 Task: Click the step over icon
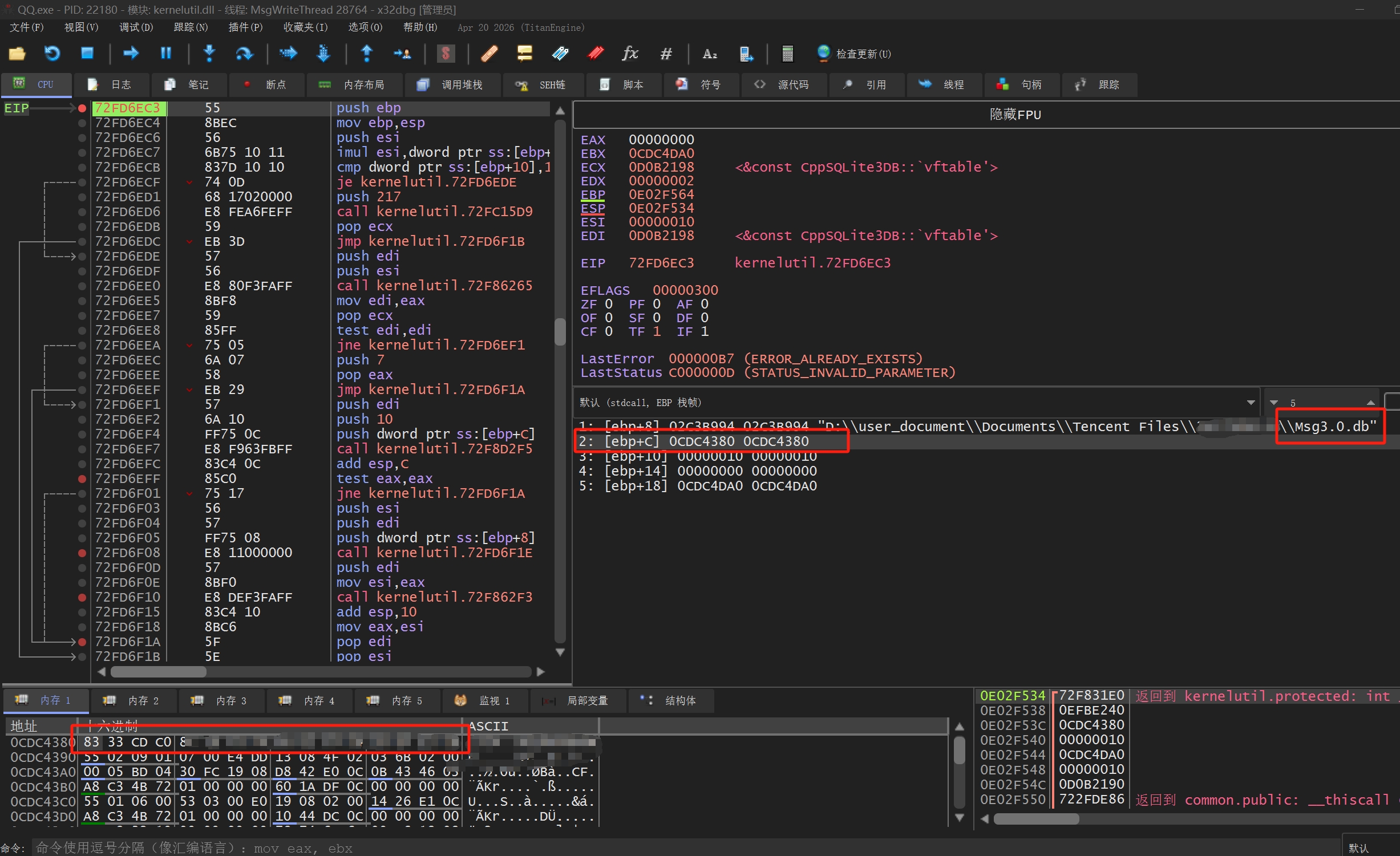pyautogui.click(x=244, y=54)
